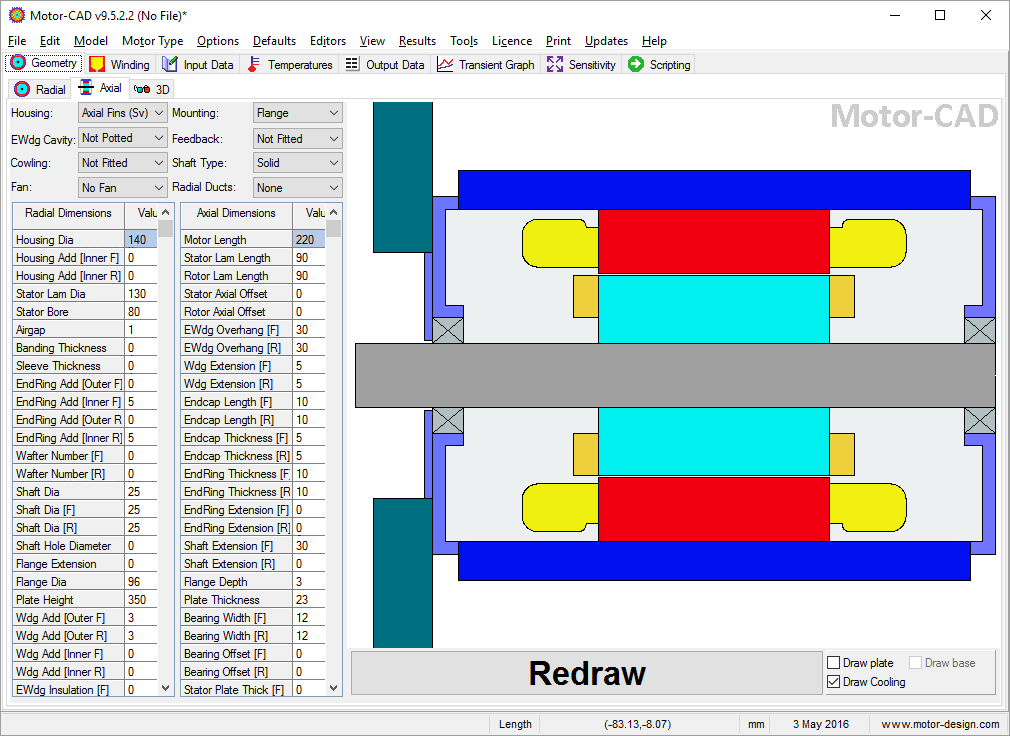The image size is (1010, 736).
Task: Click the Housing Dia value field
Action: click(140, 240)
